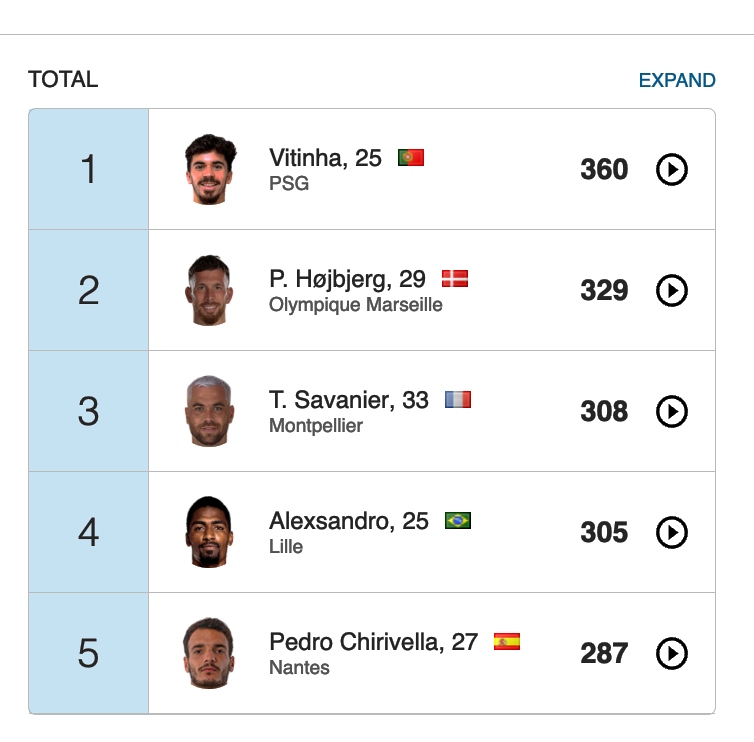Image resolution: width=754 pixels, height=742 pixels.
Task: Click France flag beside T. Savanier
Action: pyautogui.click(x=458, y=400)
